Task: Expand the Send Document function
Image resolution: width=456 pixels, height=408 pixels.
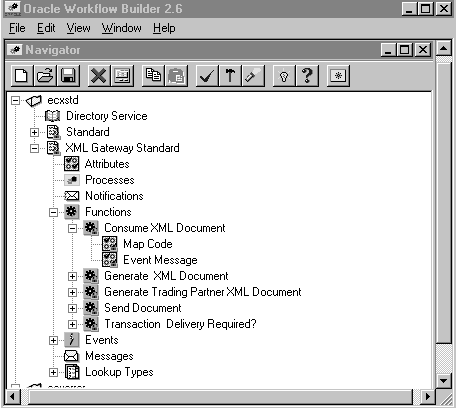Action: tap(72, 308)
